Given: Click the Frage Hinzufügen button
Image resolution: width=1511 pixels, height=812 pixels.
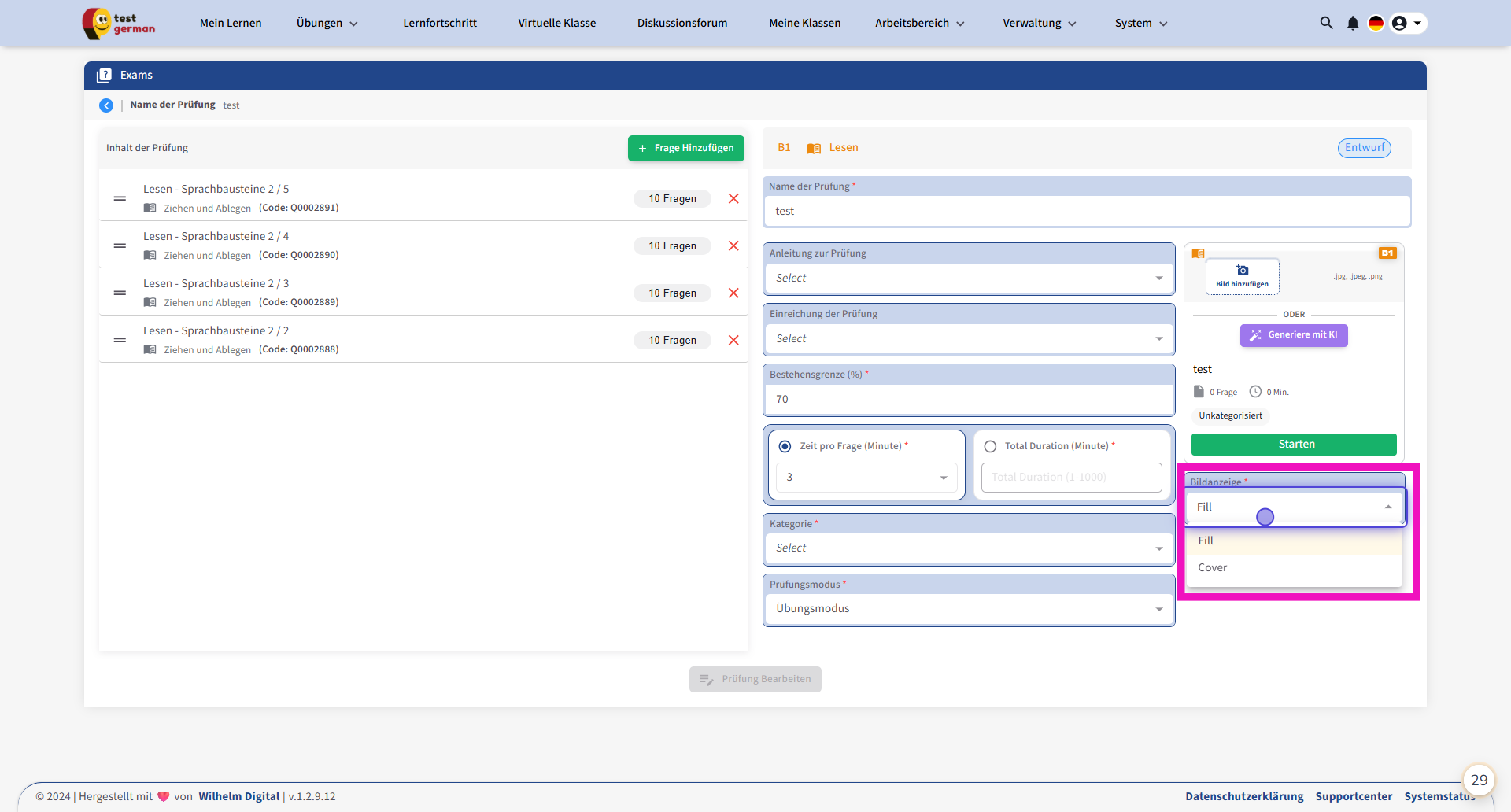Looking at the screenshot, I should tap(685, 148).
